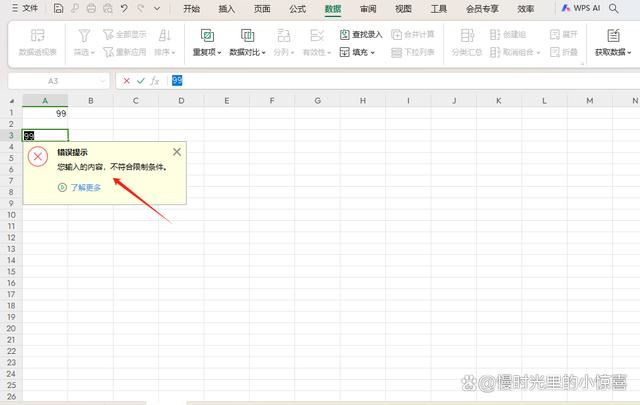
Task: Click the WPS AI button
Action: [580, 8]
